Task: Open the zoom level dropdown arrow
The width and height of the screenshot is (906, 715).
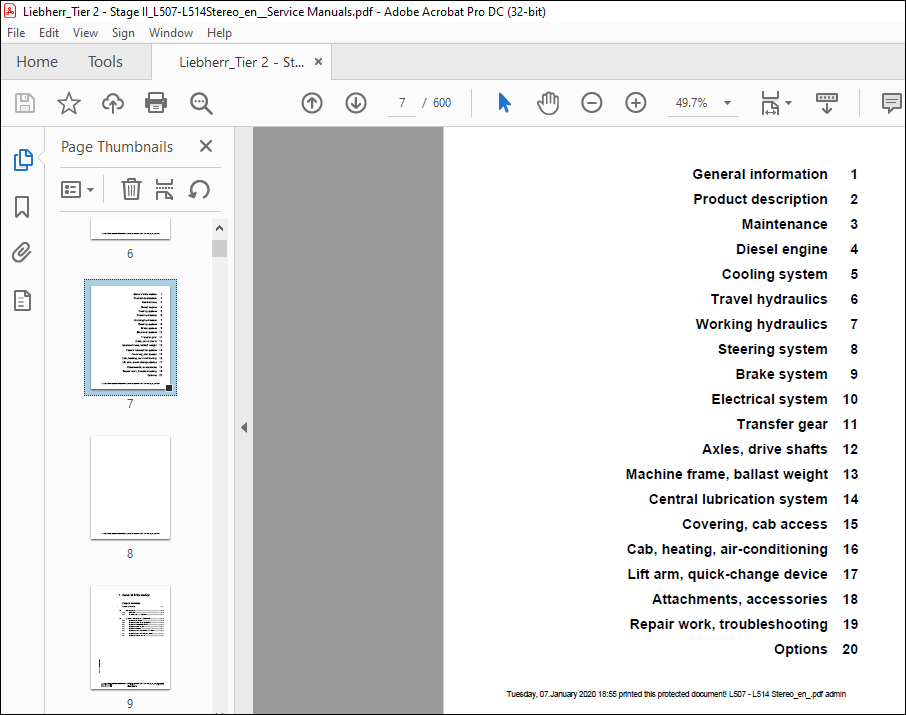Action: click(727, 103)
